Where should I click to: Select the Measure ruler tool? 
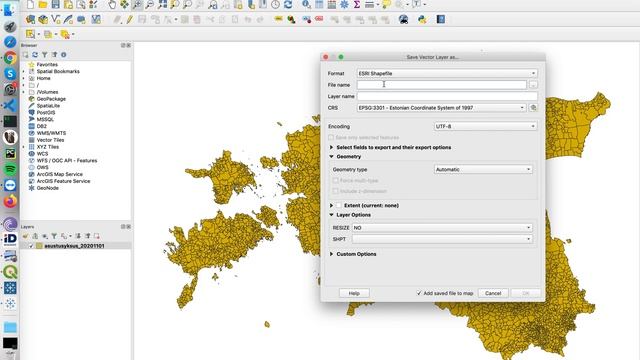[369, 4]
